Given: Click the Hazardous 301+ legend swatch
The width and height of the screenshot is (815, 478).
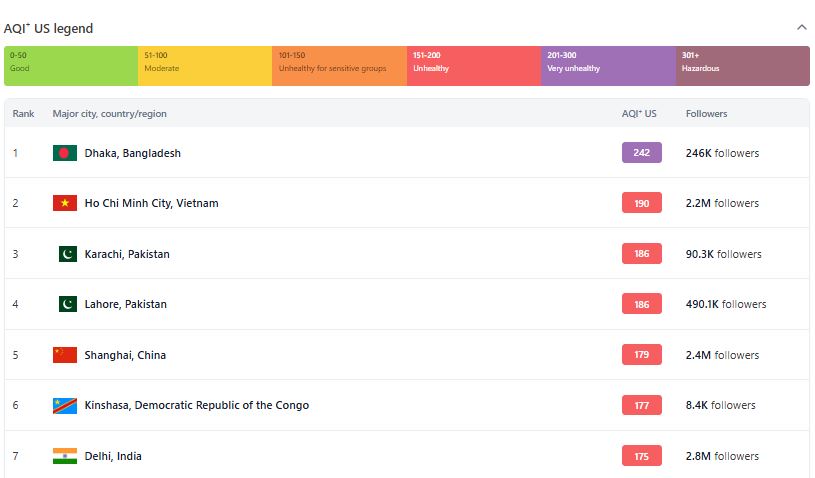Looking at the screenshot, I should pyautogui.click(x=743, y=66).
